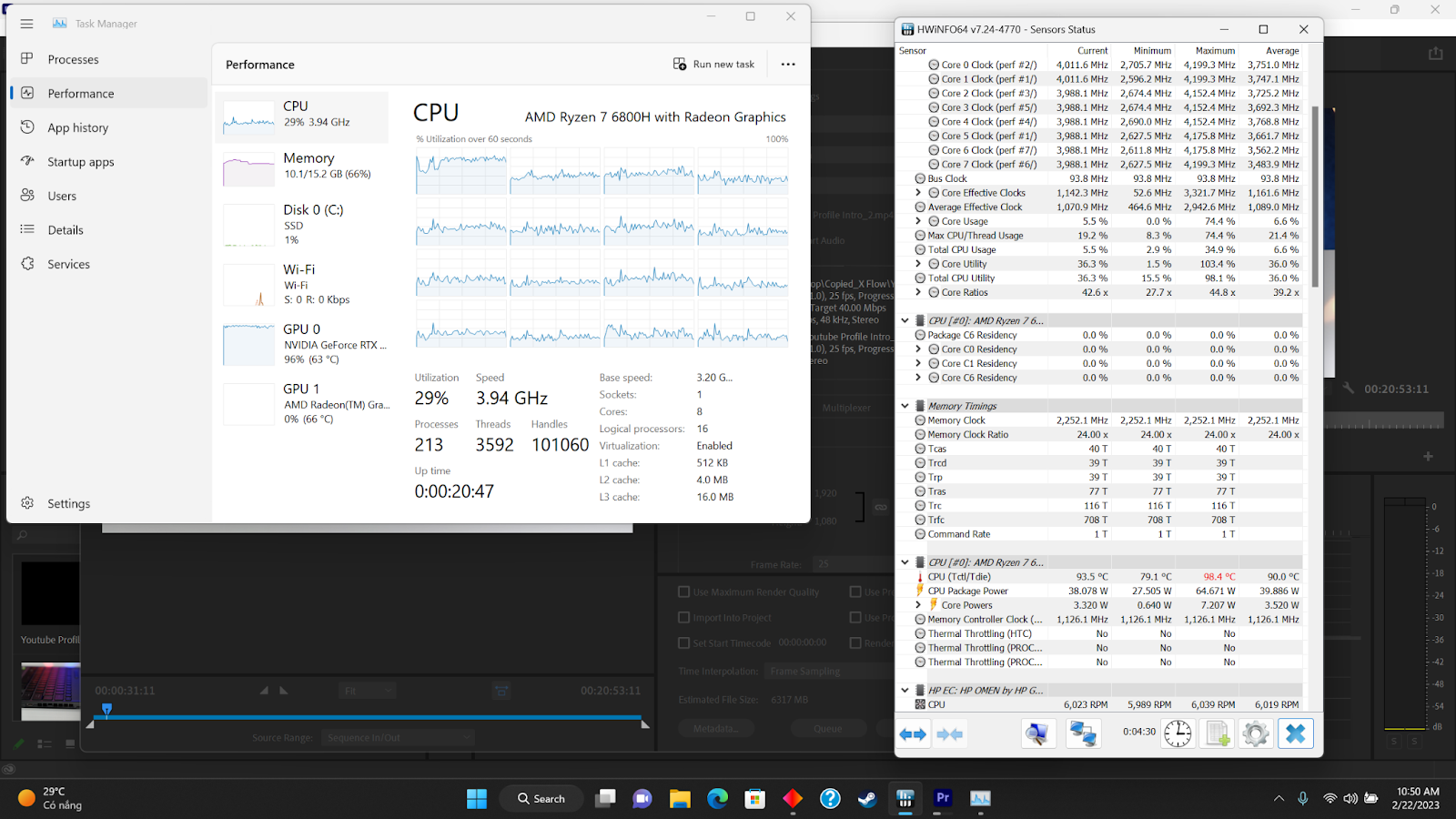Click the aspect ratio icon in export preview
Viewport: 1456px width, 819px height.
pos(501,691)
